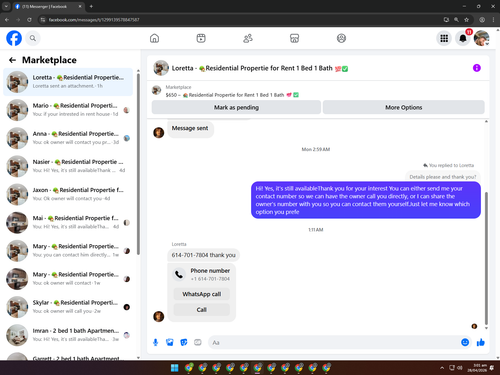
Task: Open Mary conversation saying contact him directly
Action: [68, 251]
